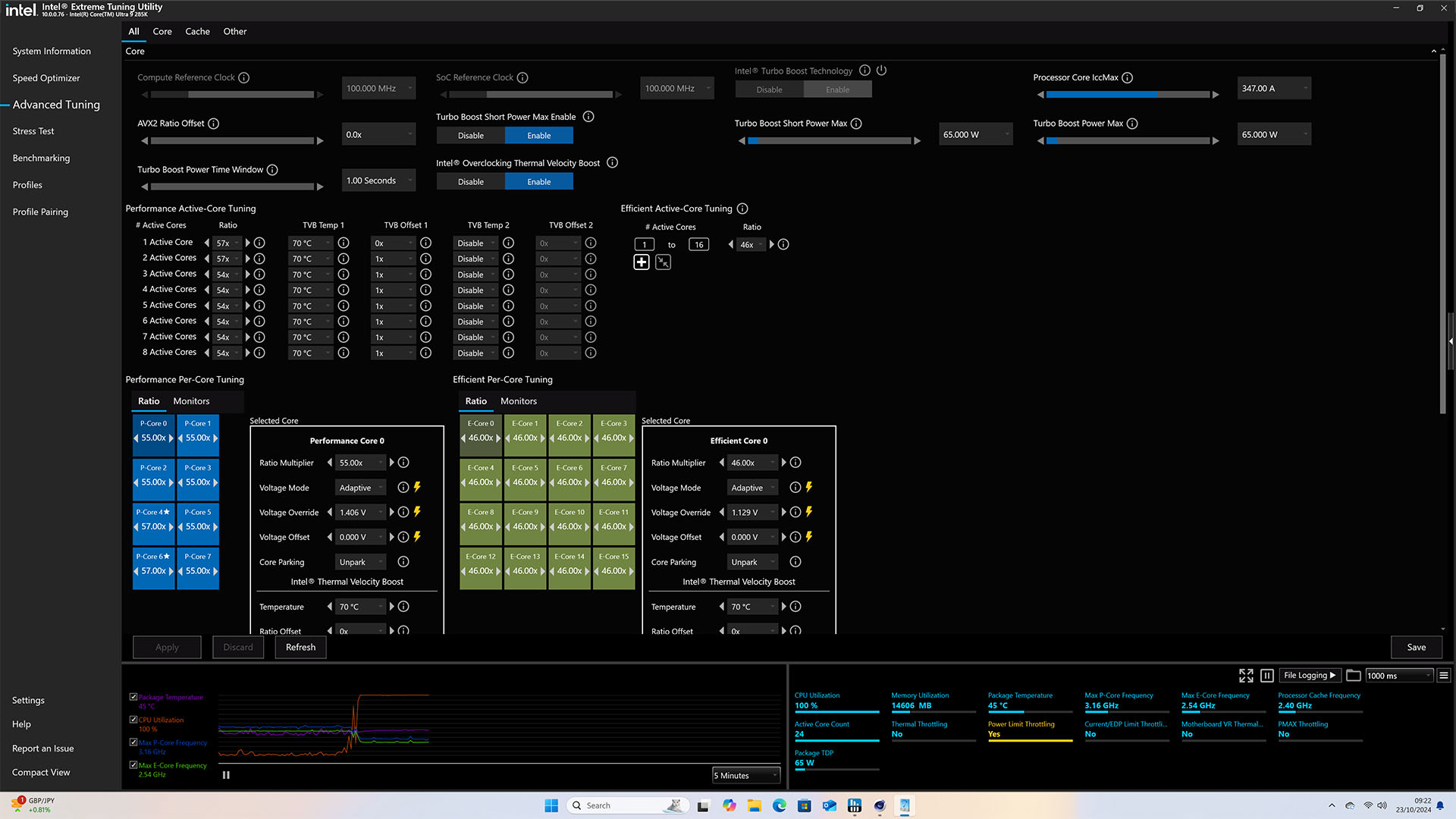Enable Turbo Boost Short Power Max Enable
Image resolution: width=1456 pixels, height=819 pixels.
pos(539,136)
